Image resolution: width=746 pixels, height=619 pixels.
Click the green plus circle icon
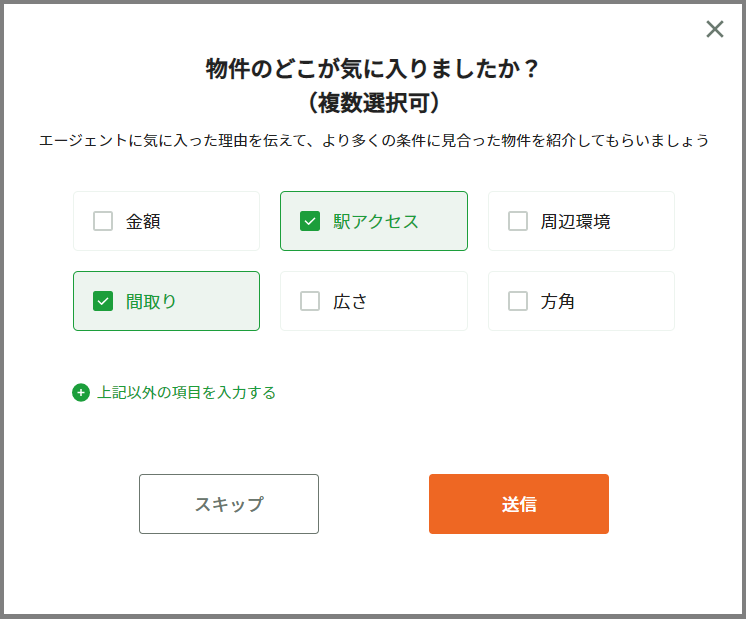coord(81,393)
